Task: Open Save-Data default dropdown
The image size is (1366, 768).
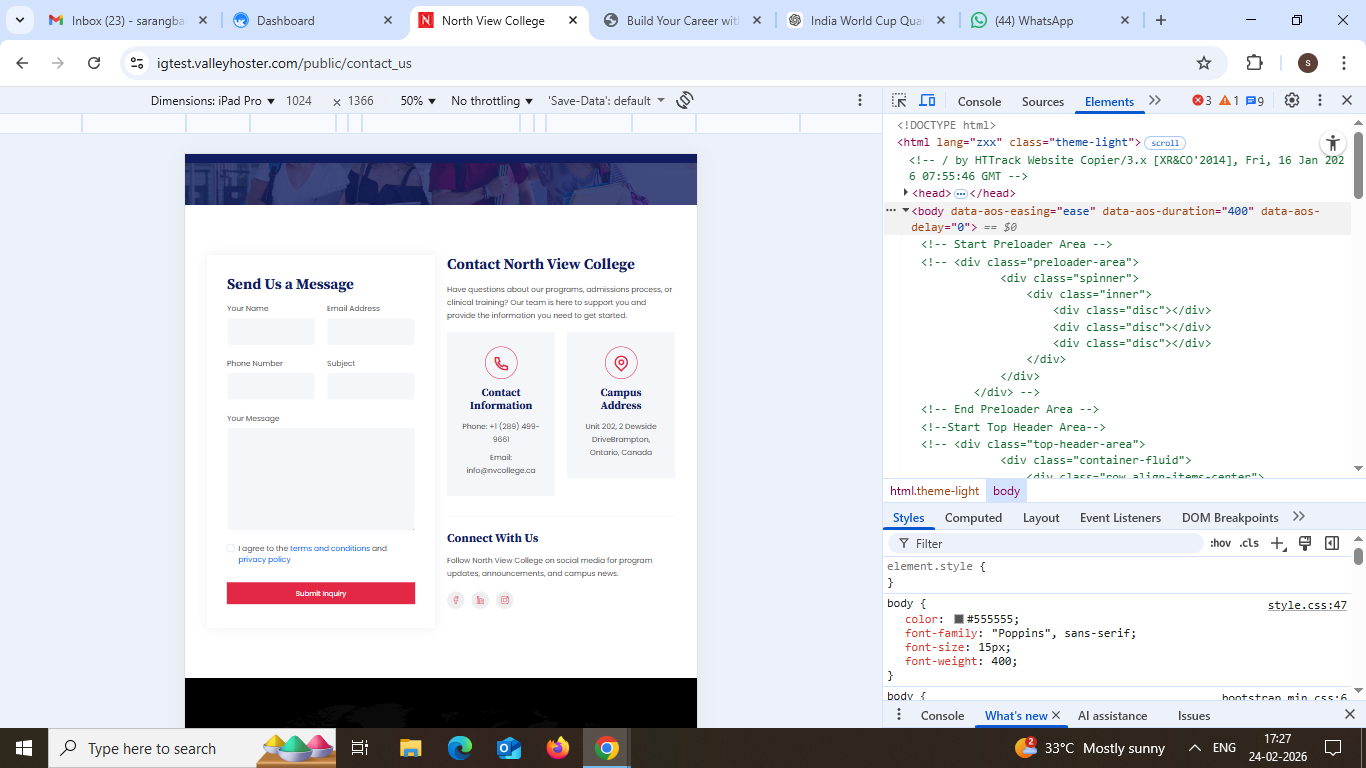Action: coord(606,101)
